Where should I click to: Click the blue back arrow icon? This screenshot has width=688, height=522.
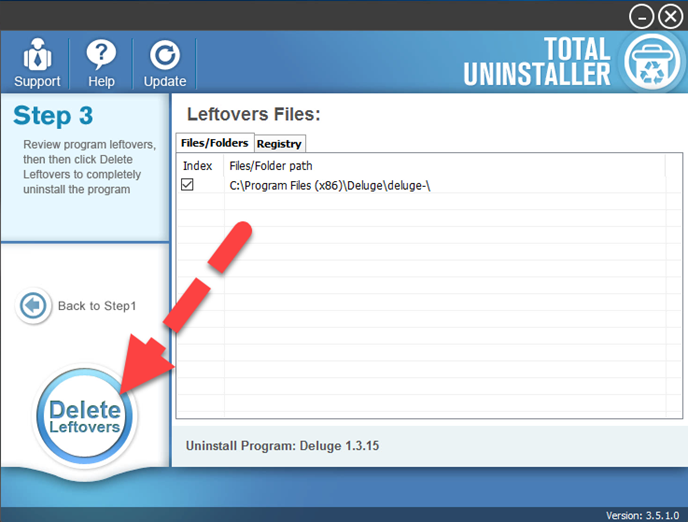pos(33,306)
